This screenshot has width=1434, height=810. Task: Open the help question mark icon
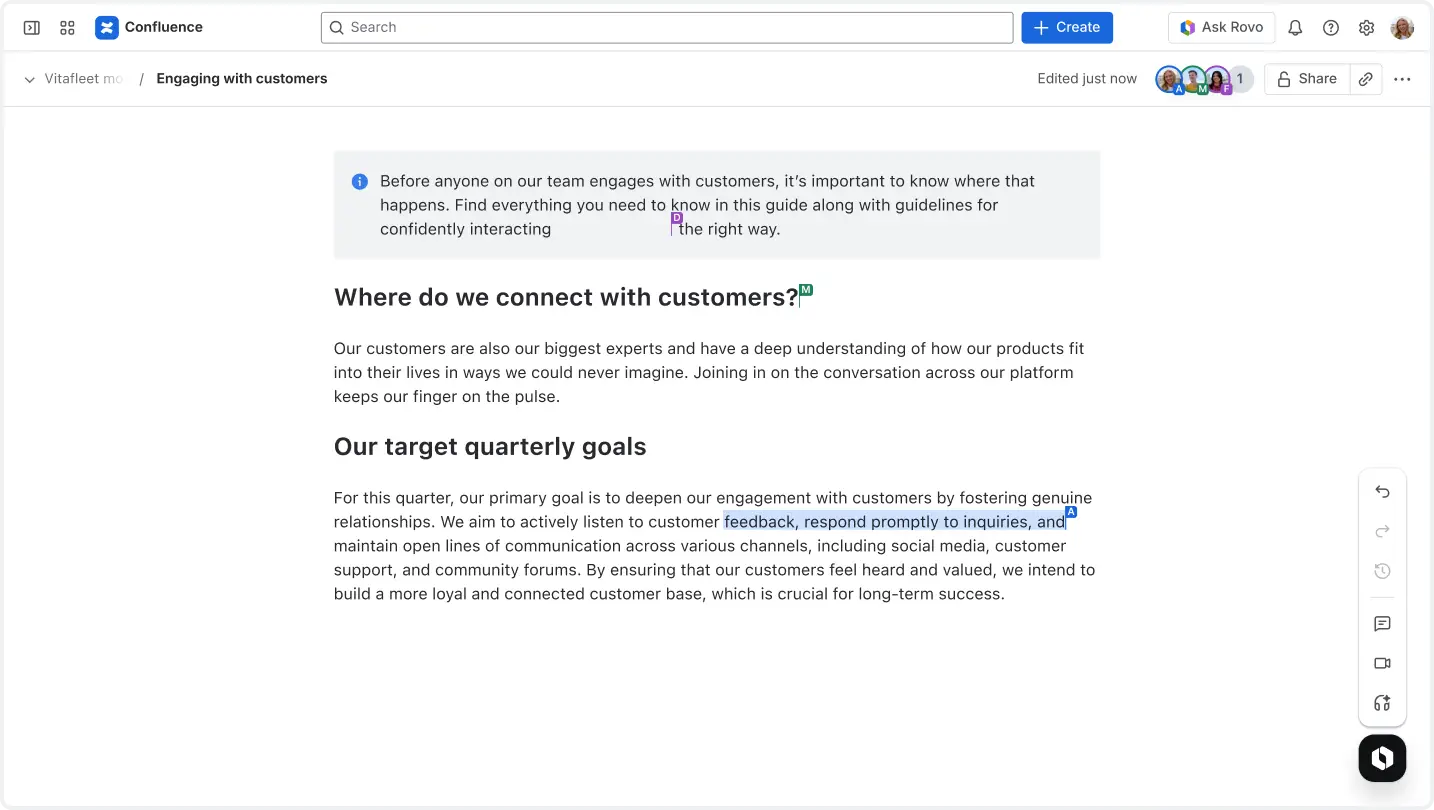[1331, 28]
